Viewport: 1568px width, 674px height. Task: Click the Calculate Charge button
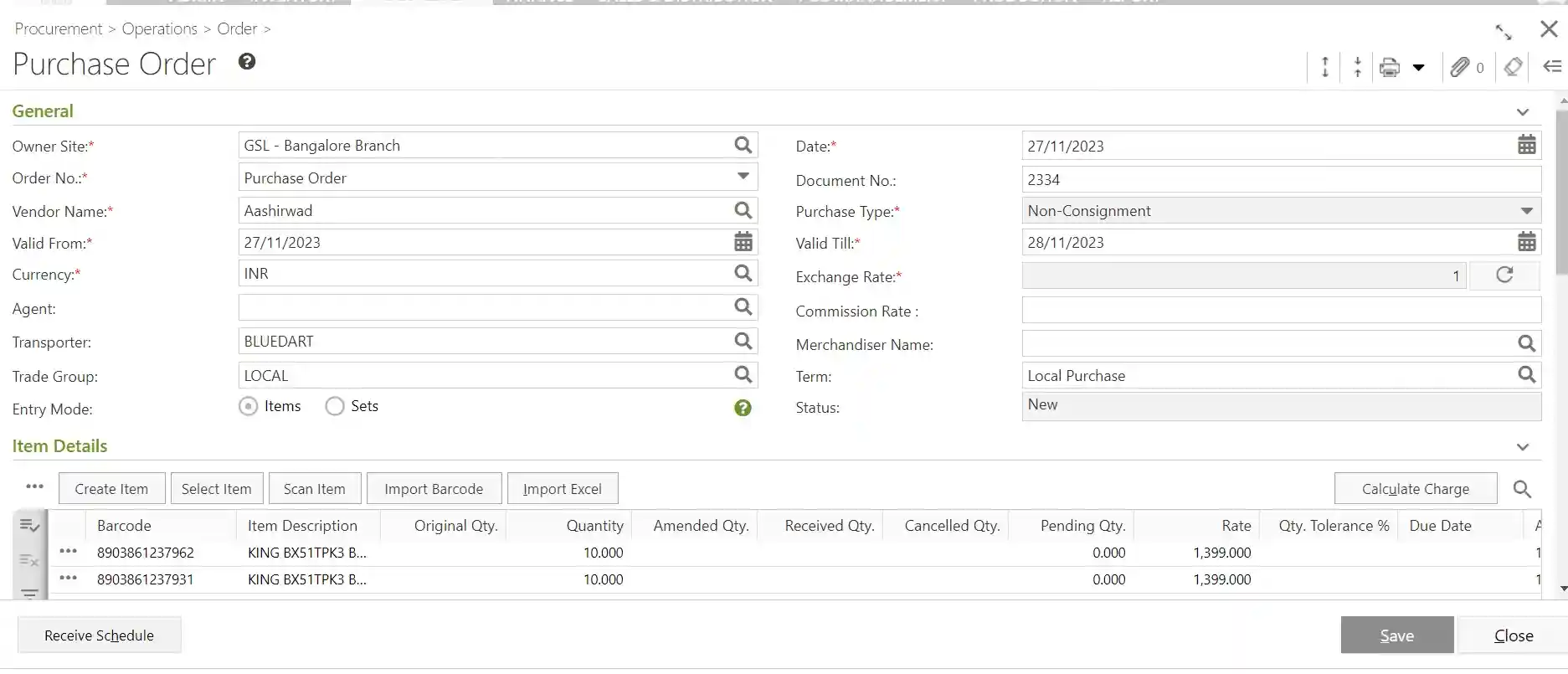point(1416,489)
